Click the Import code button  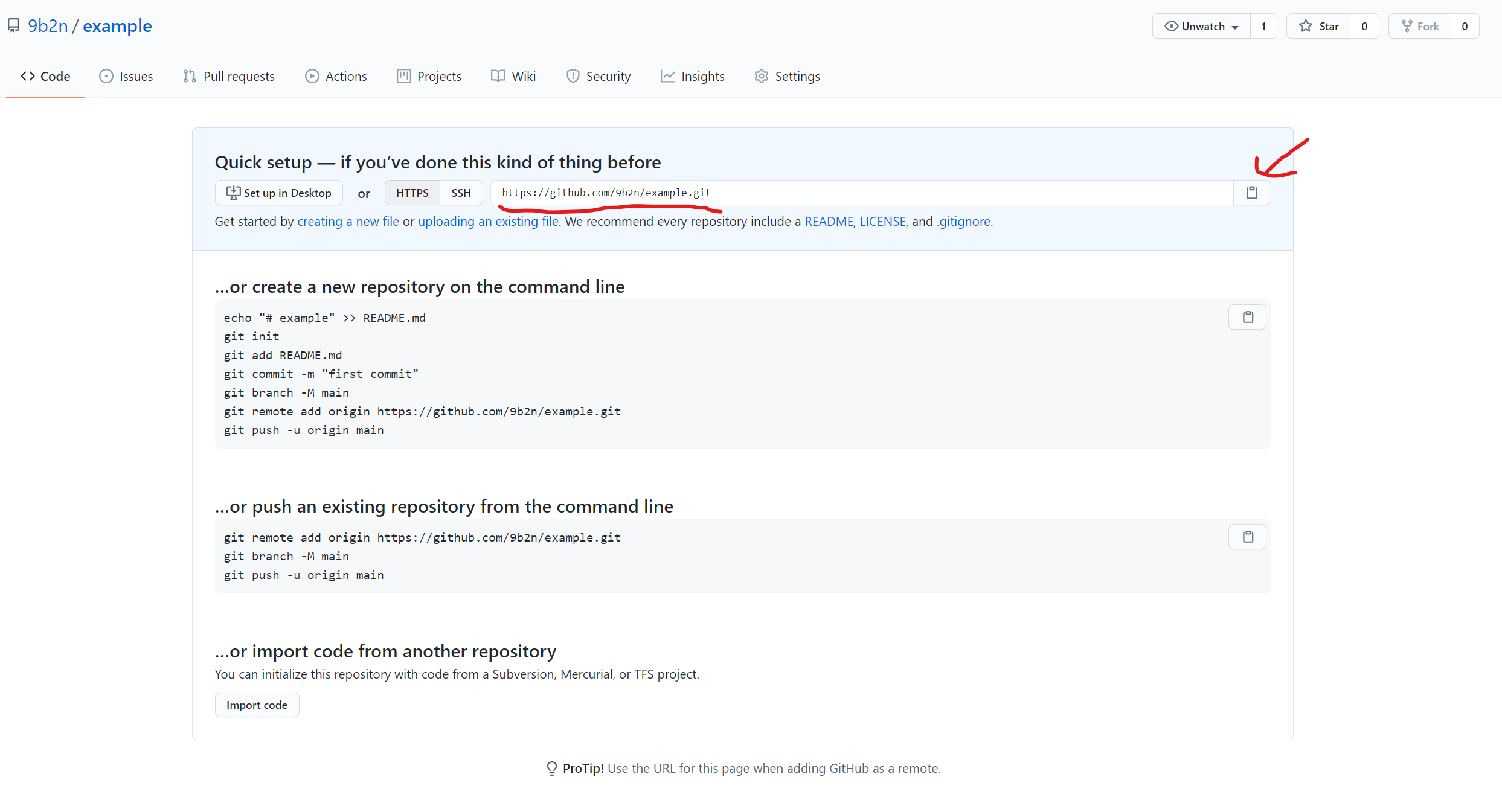pos(257,705)
